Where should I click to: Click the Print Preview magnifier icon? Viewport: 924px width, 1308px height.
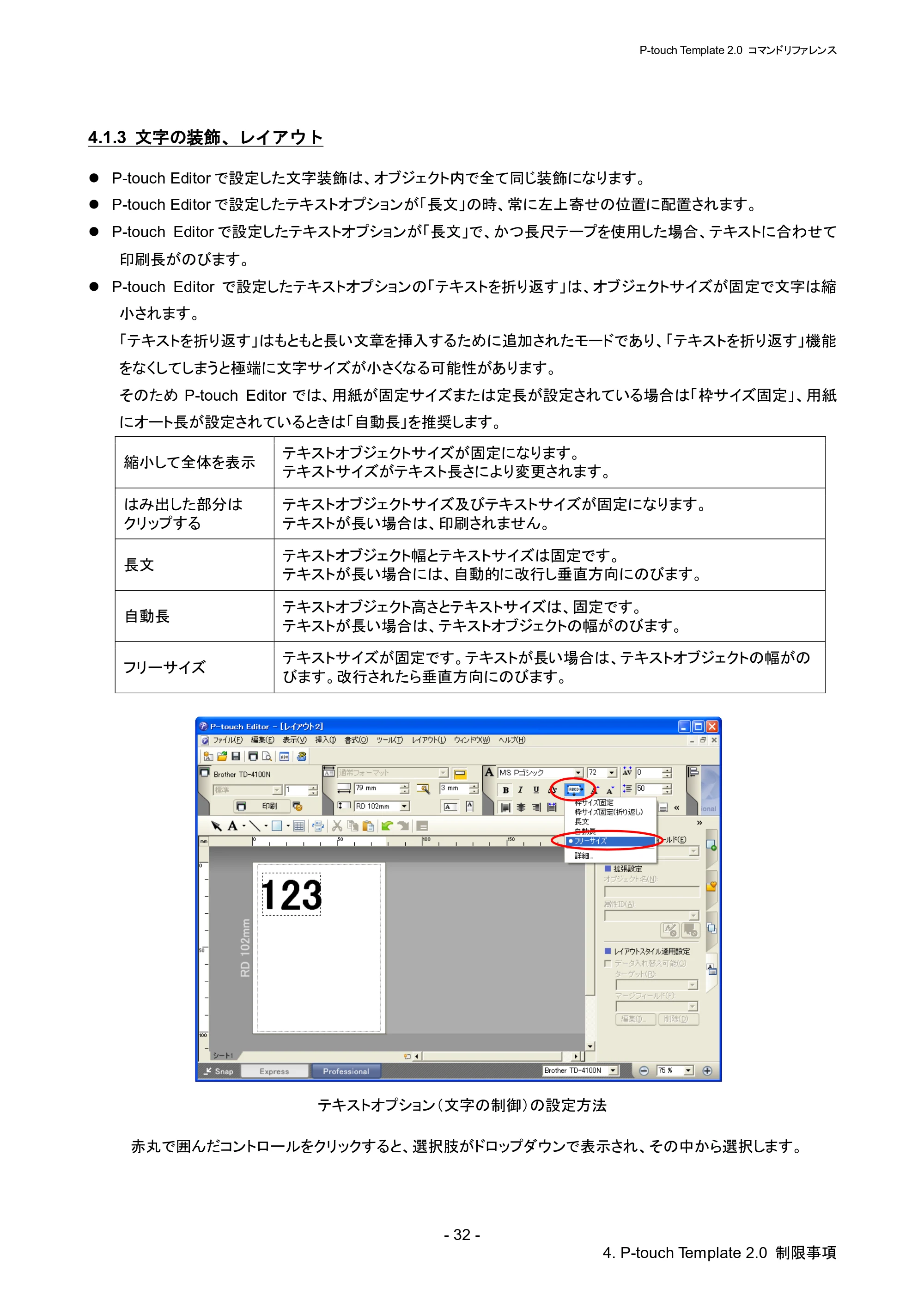267,757
